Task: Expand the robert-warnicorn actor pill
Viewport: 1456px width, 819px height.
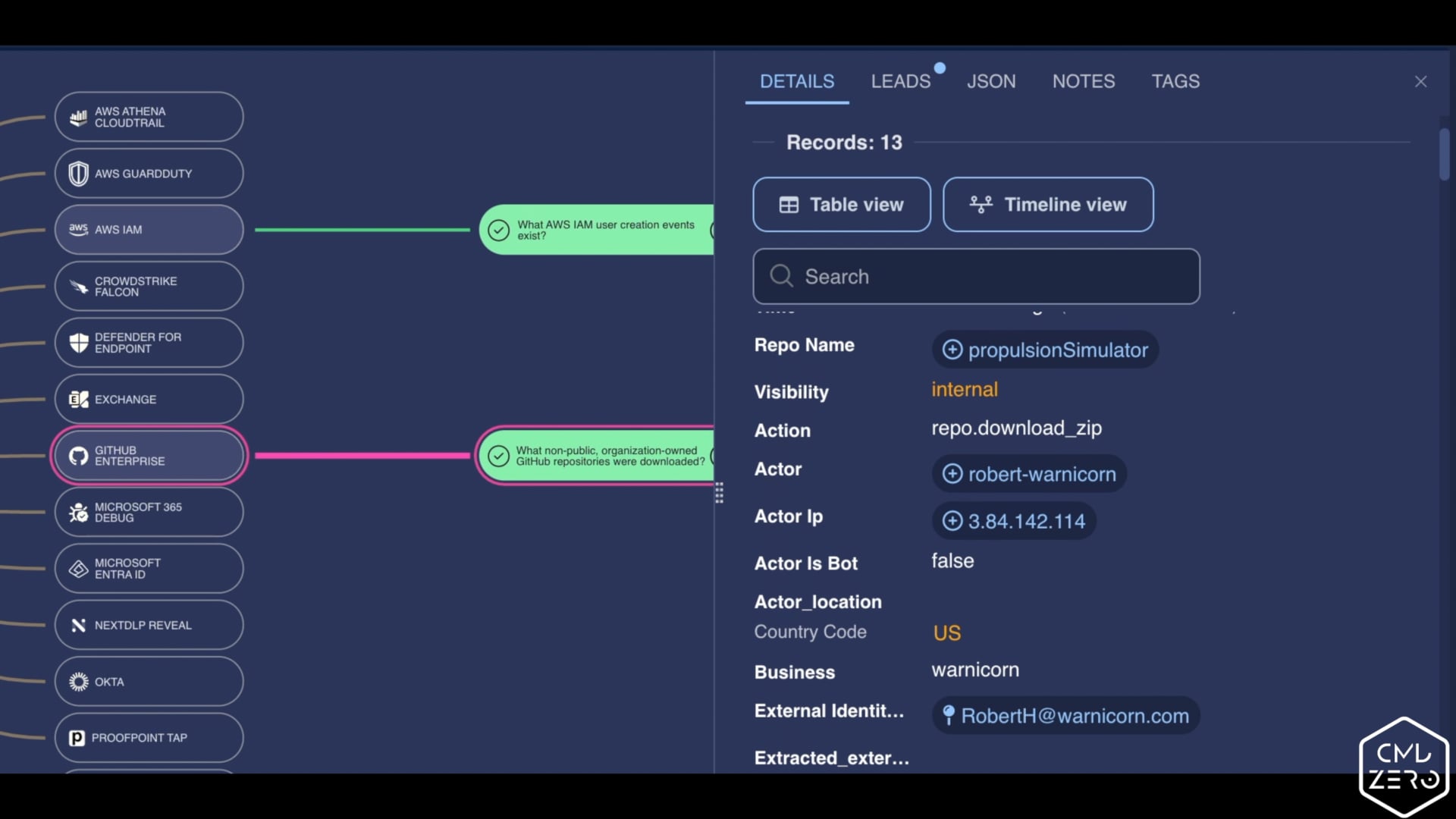Action: pos(952,473)
